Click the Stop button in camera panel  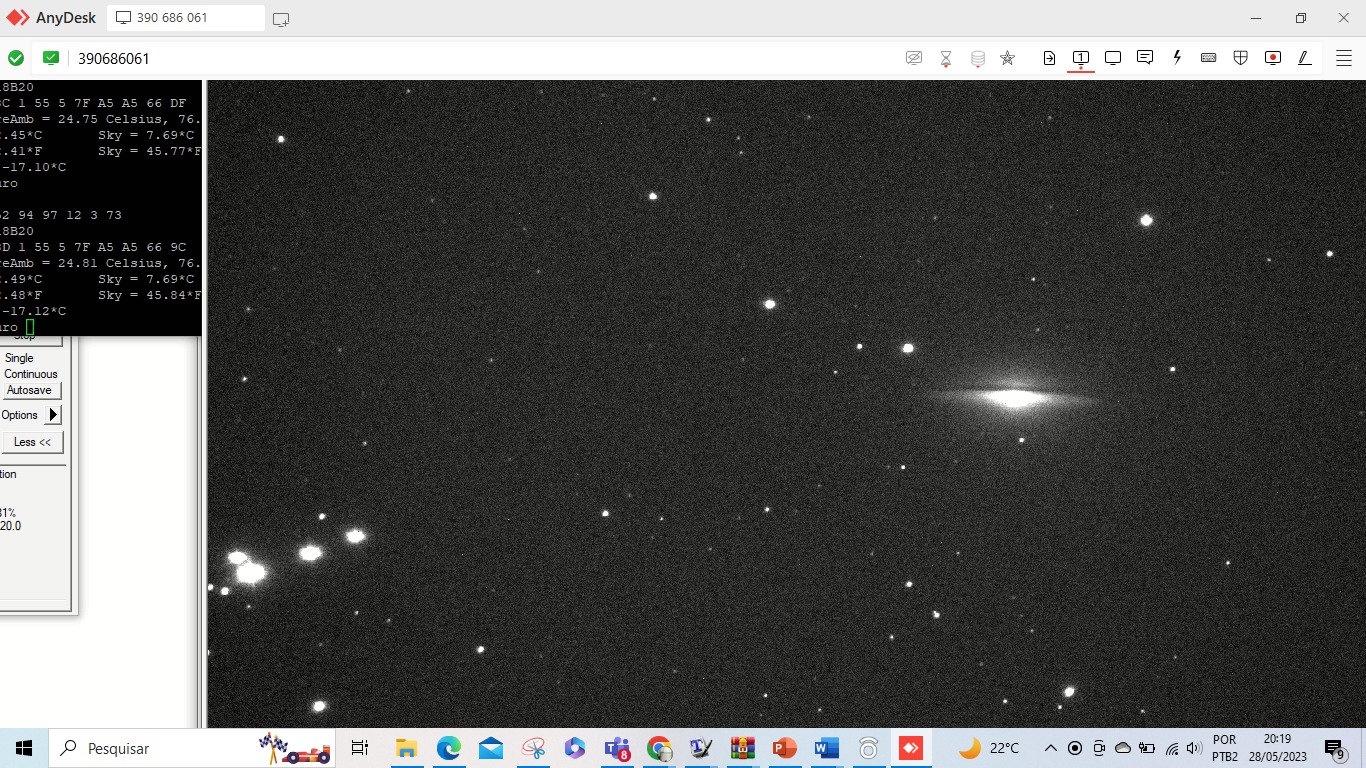pyautogui.click(x=25, y=337)
